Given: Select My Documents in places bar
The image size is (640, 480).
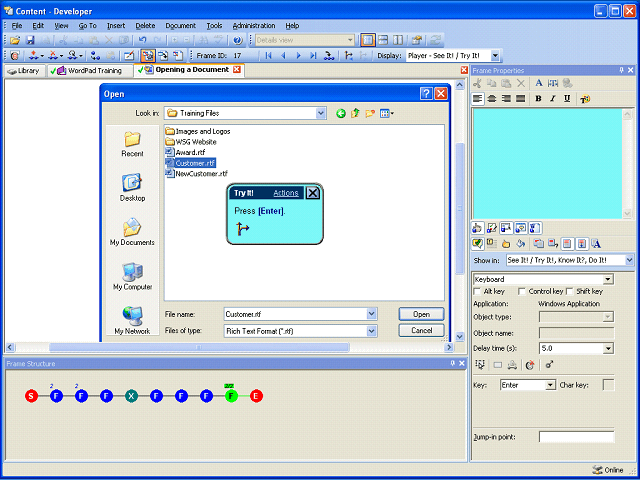Looking at the screenshot, I should (x=132, y=232).
